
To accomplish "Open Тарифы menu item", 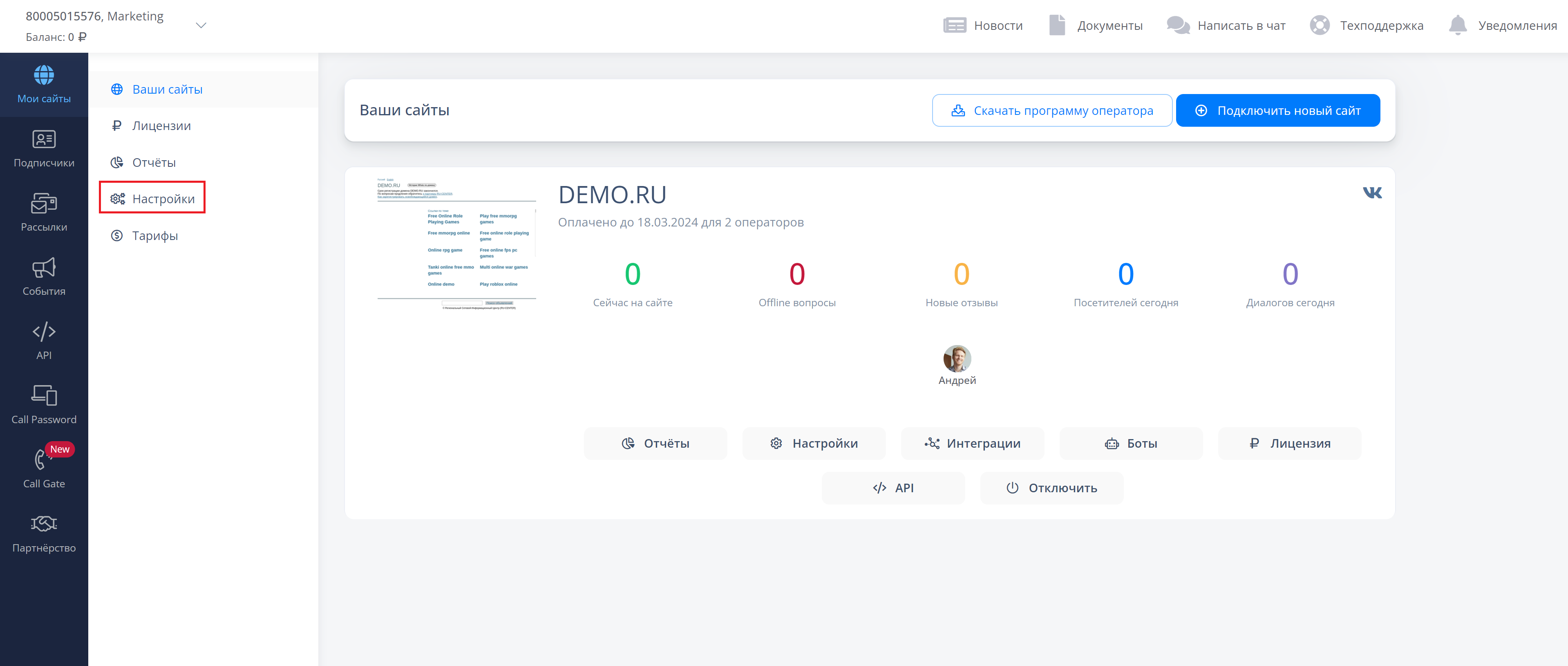I will (154, 235).
